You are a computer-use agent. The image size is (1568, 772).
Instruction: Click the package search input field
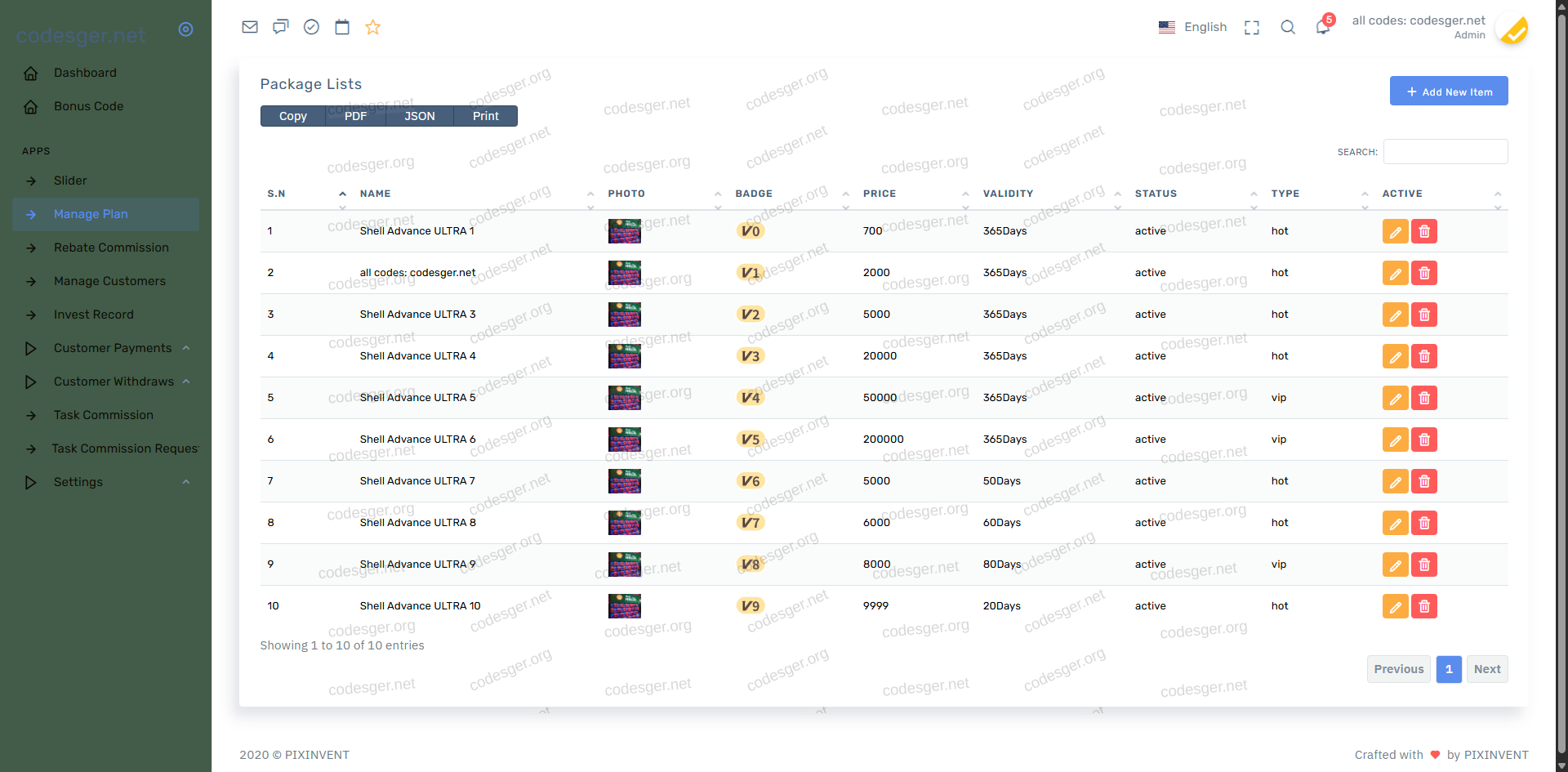tap(1445, 152)
